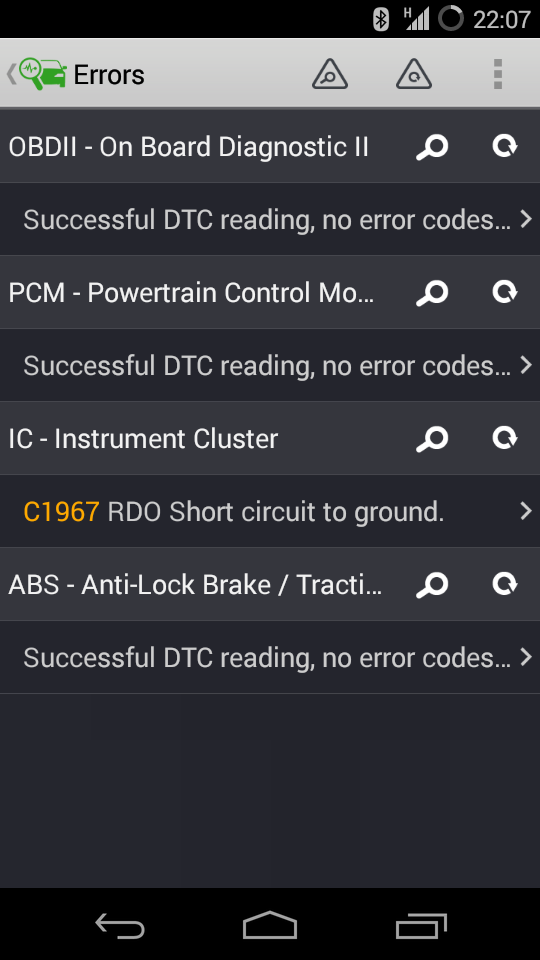Open C1967 RDO short circuit error details

click(270, 511)
